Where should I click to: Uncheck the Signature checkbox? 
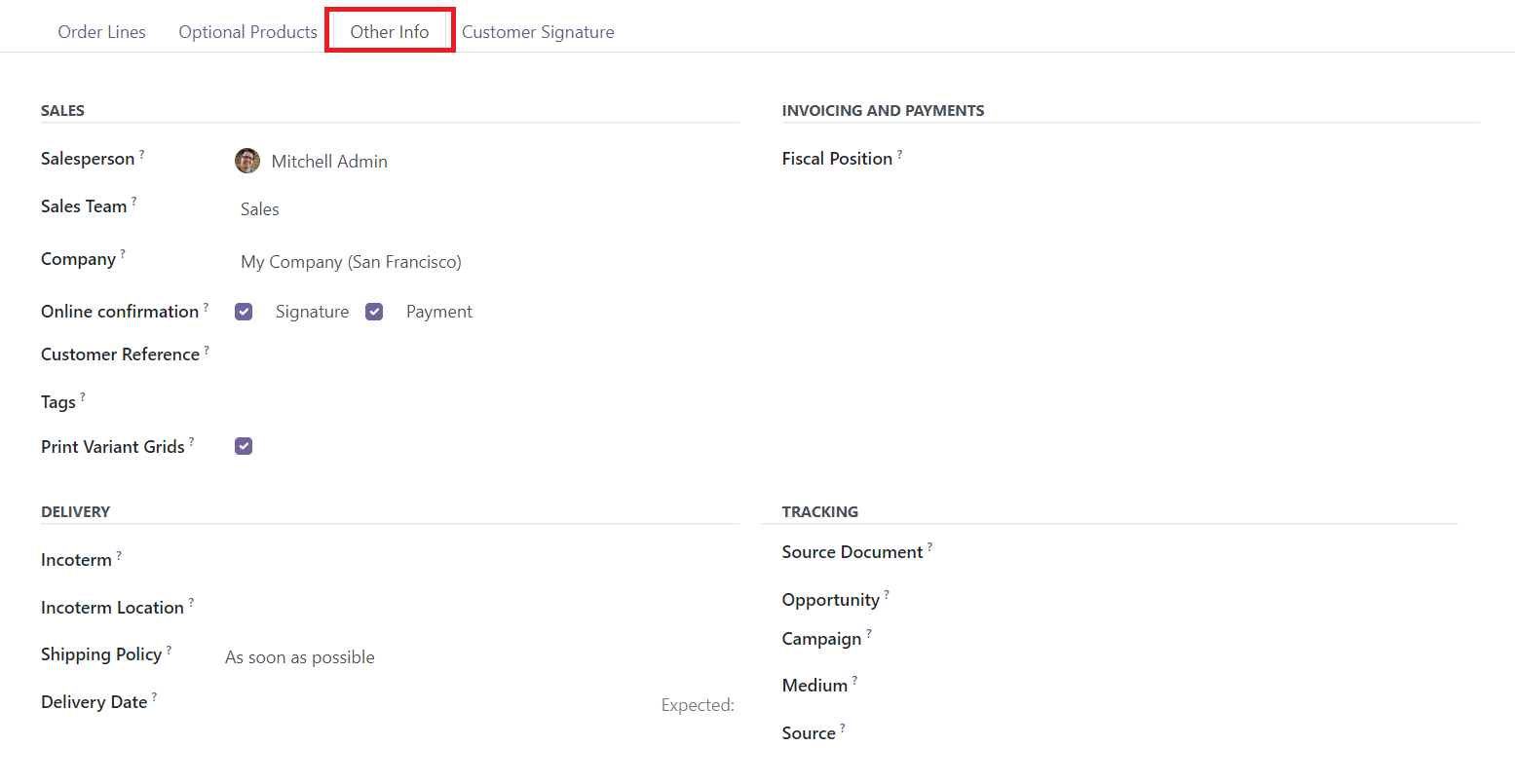pyautogui.click(x=245, y=312)
